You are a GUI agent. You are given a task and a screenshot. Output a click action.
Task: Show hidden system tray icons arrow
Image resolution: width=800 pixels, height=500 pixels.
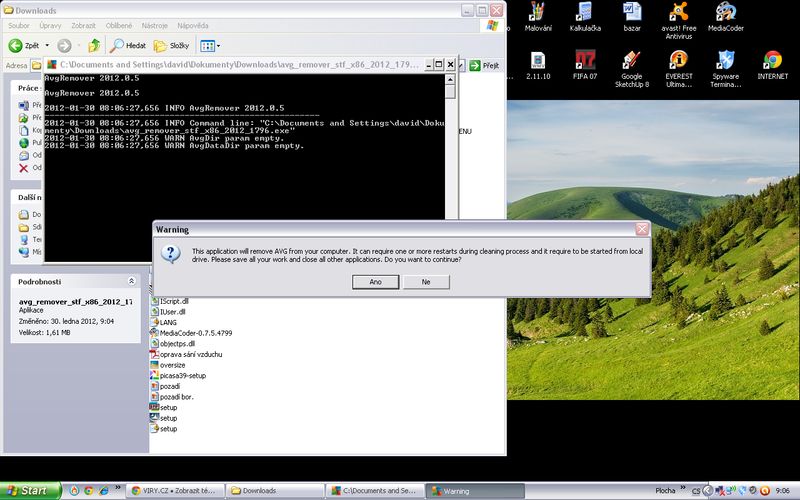708,491
